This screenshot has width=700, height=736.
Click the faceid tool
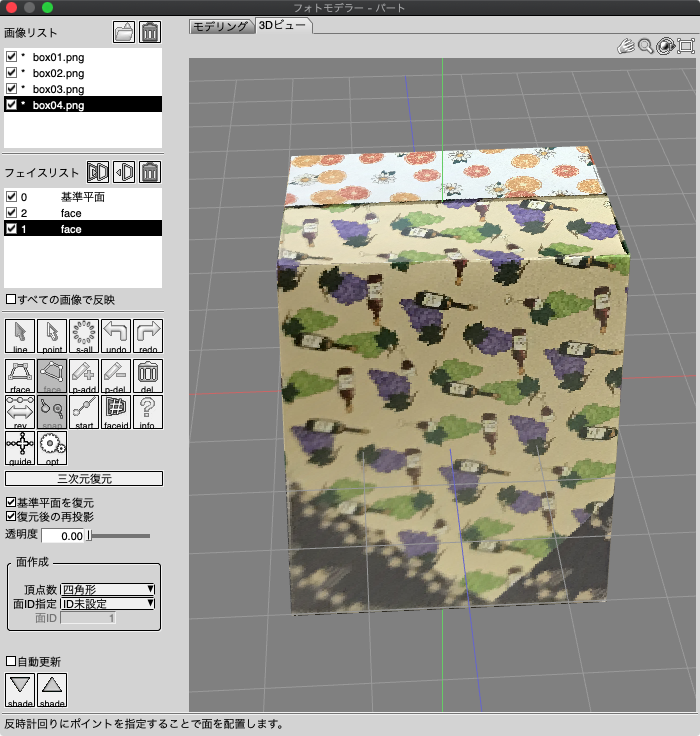pyautogui.click(x=116, y=411)
